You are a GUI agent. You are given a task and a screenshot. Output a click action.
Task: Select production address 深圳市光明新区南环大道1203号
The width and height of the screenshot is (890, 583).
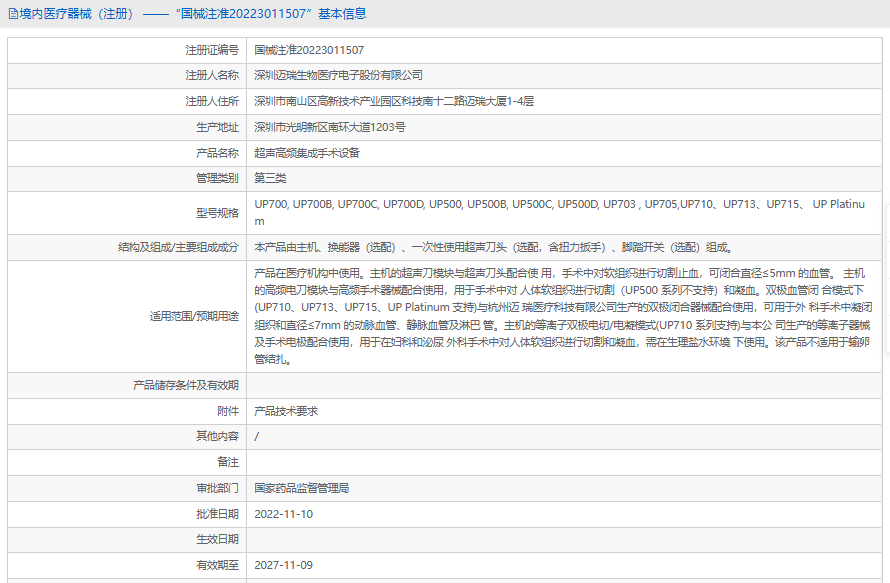tap(330, 127)
